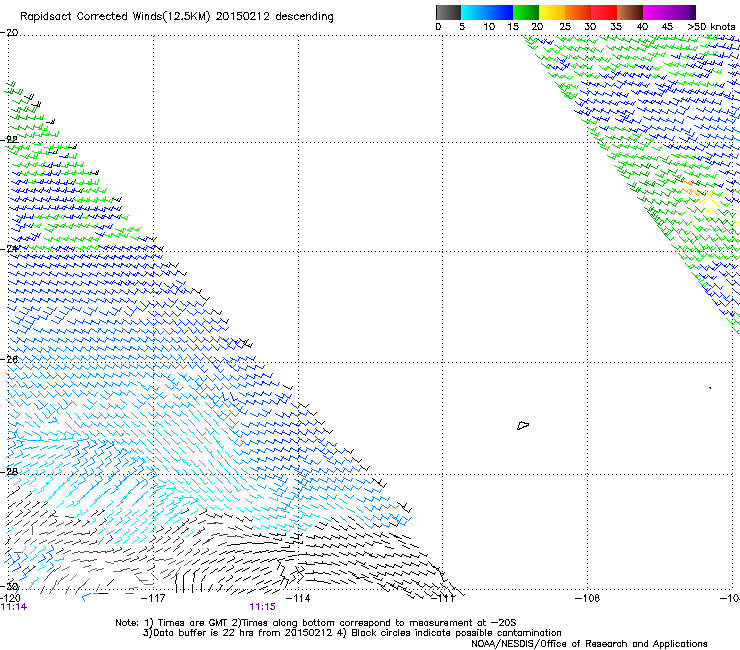The image size is (740, 650).
Task: Click the '-30' latitude label
Action: click(9, 586)
